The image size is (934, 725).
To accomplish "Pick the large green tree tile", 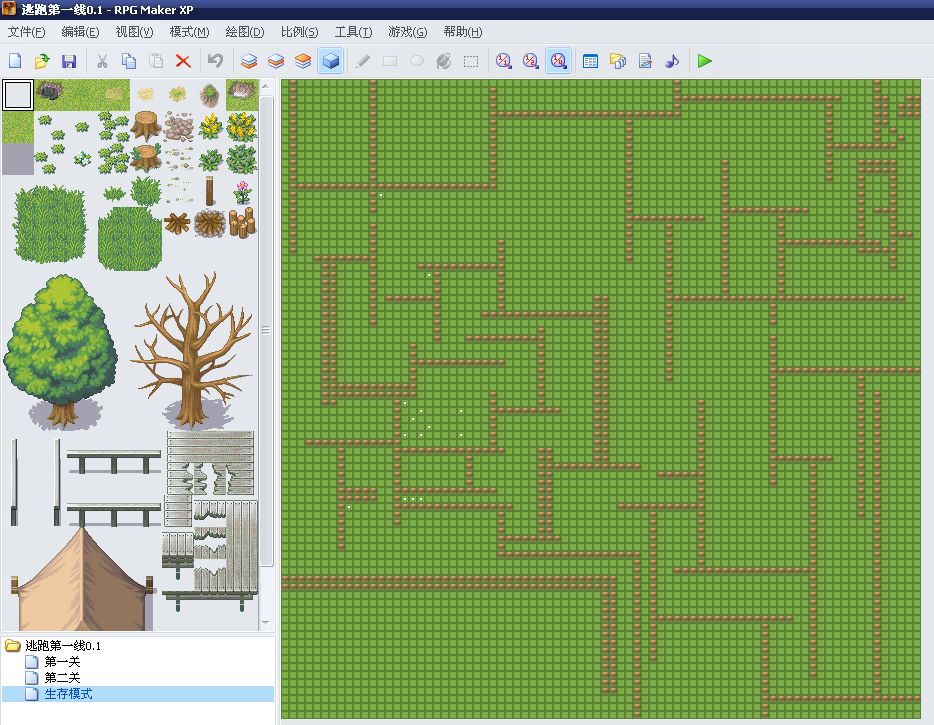I will pos(61,351).
